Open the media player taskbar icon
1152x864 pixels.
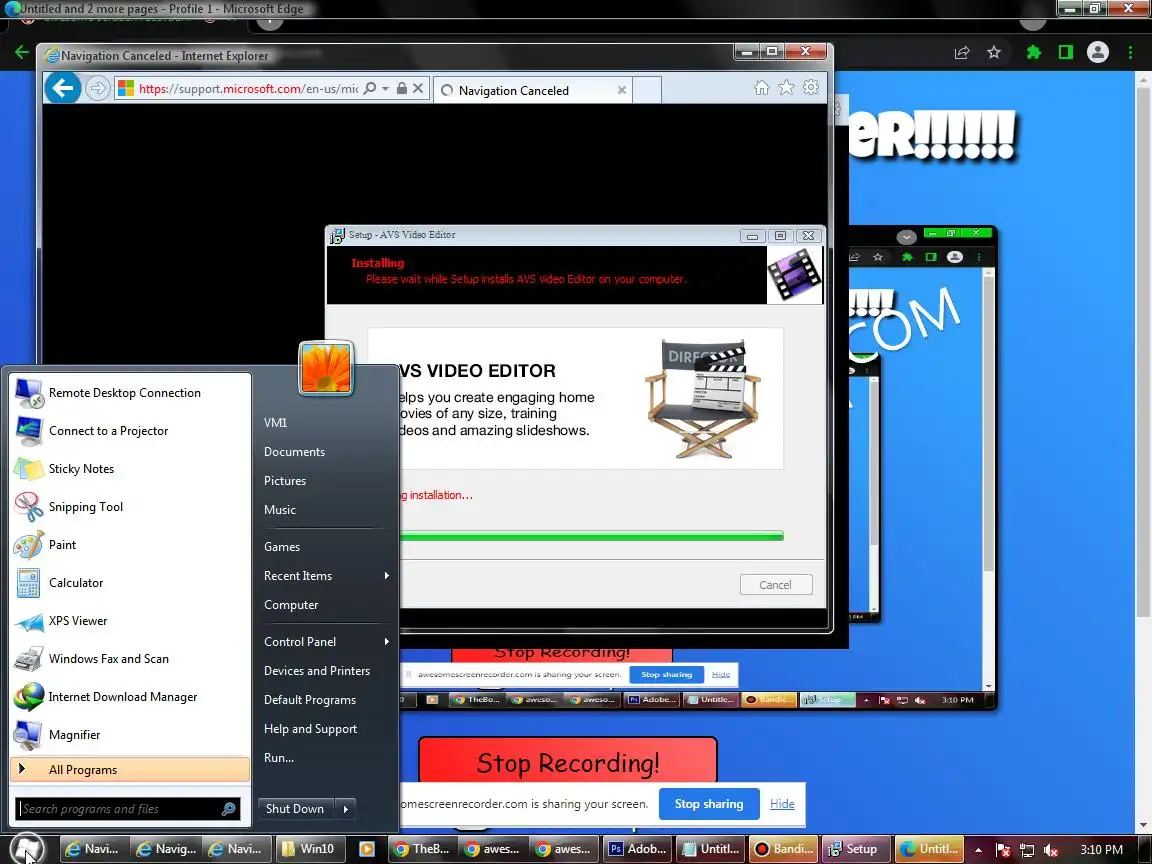click(367, 849)
